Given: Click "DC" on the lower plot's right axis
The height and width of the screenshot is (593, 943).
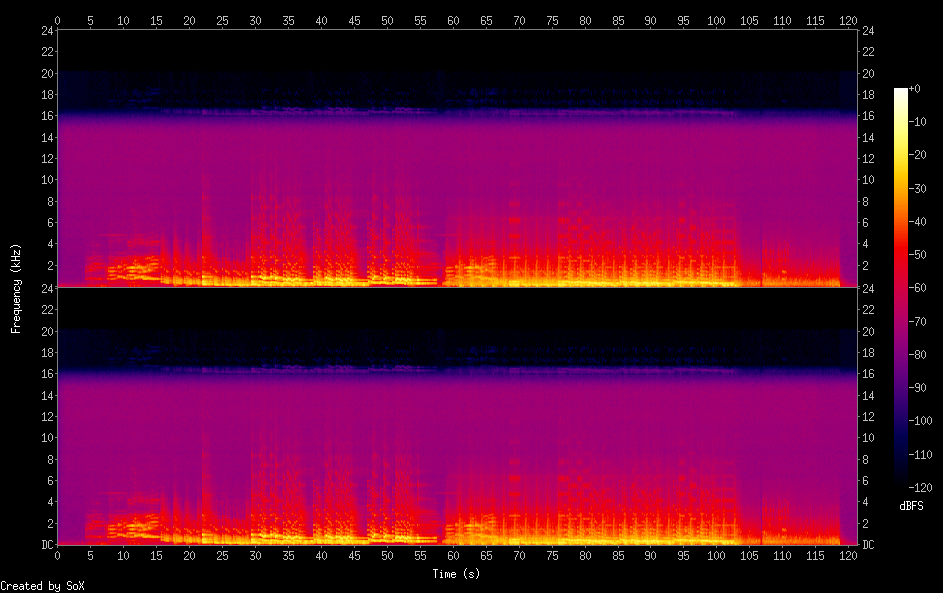Looking at the screenshot, I should click(x=868, y=545).
